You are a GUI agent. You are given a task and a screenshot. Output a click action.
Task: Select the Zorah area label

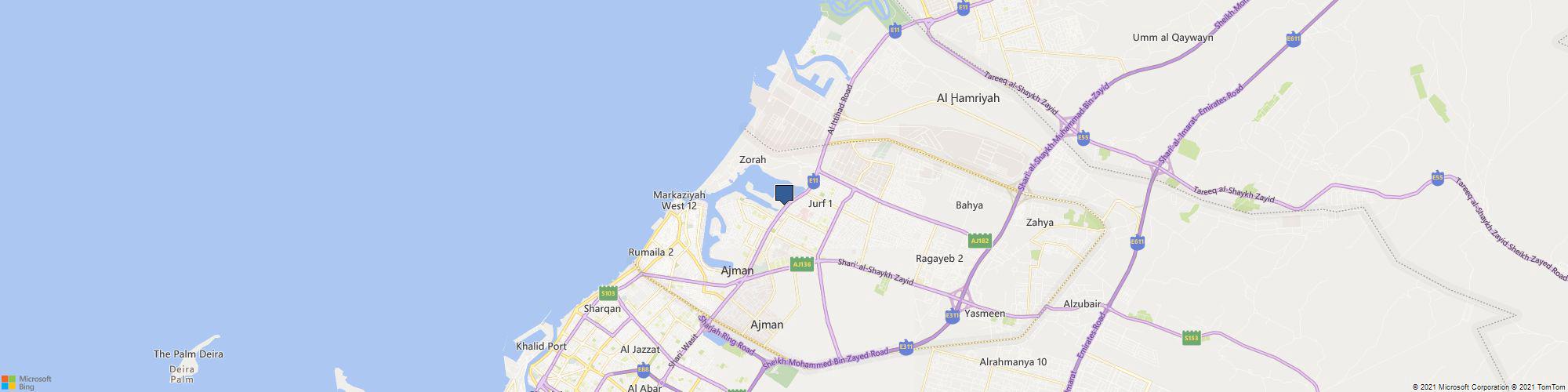(753, 159)
